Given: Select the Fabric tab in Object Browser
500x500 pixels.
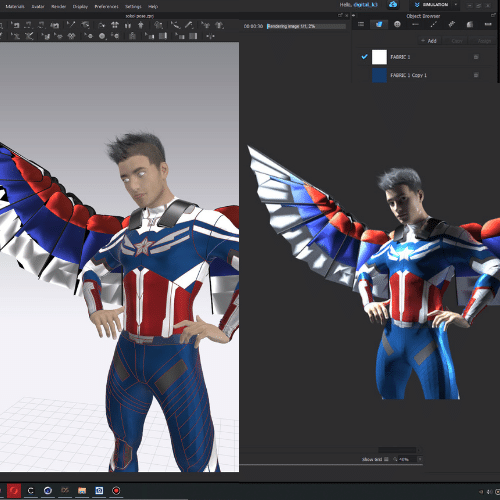Looking at the screenshot, I should point(379,24).
